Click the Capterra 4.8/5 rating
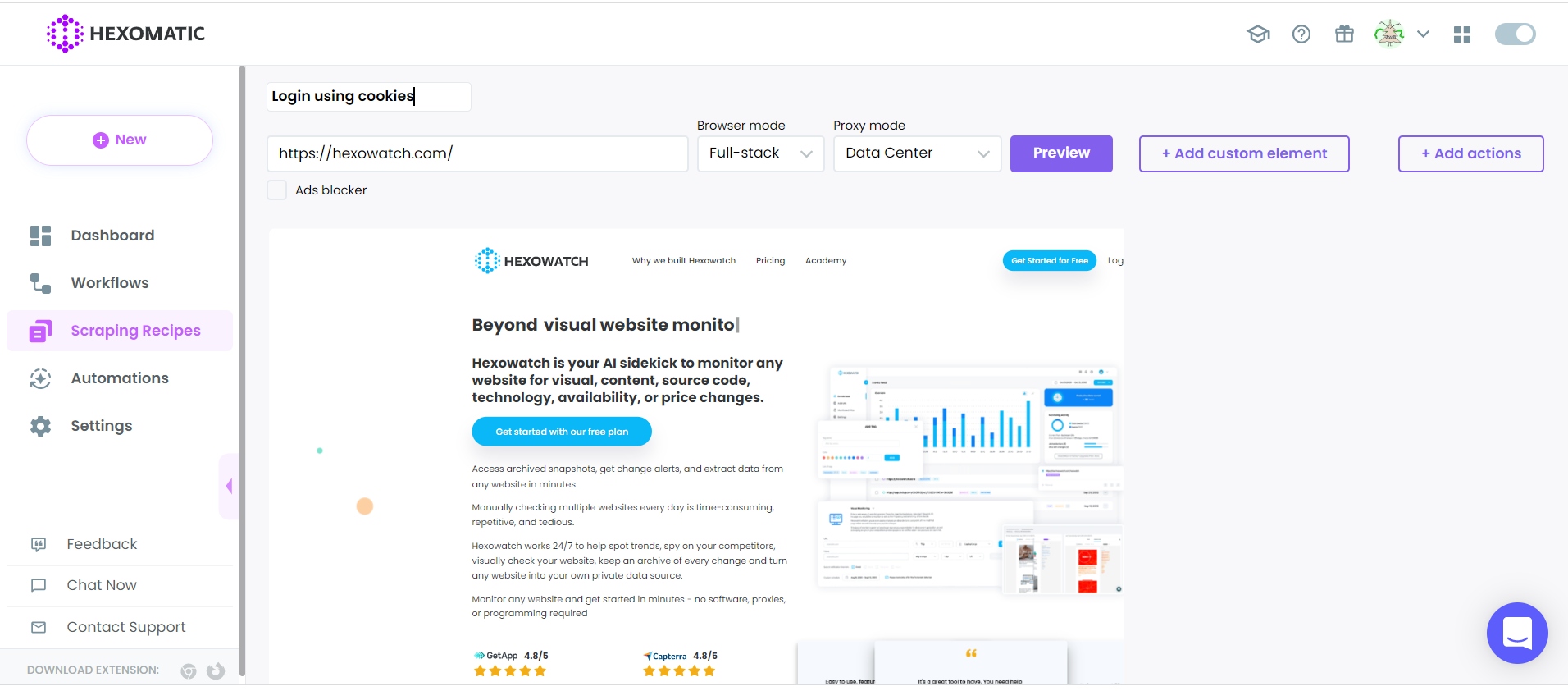The height and width of the screenshot is (691, 1568). point(680,665)
